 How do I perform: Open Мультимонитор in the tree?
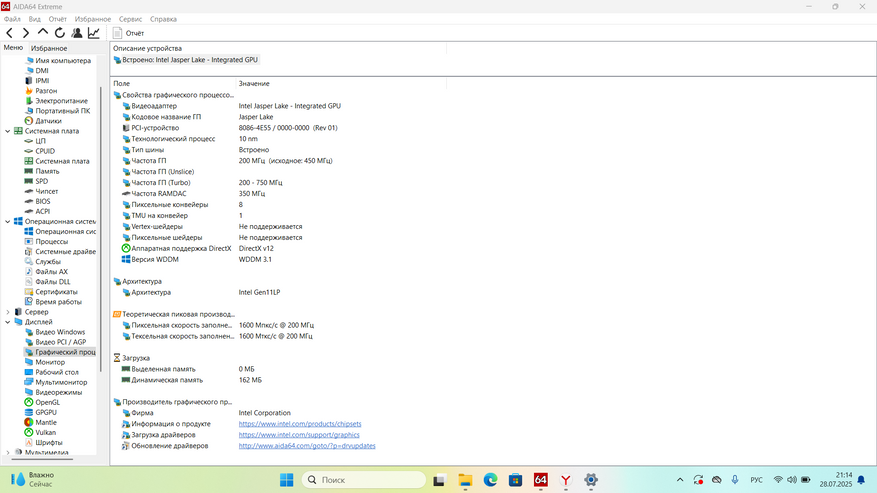56,383
